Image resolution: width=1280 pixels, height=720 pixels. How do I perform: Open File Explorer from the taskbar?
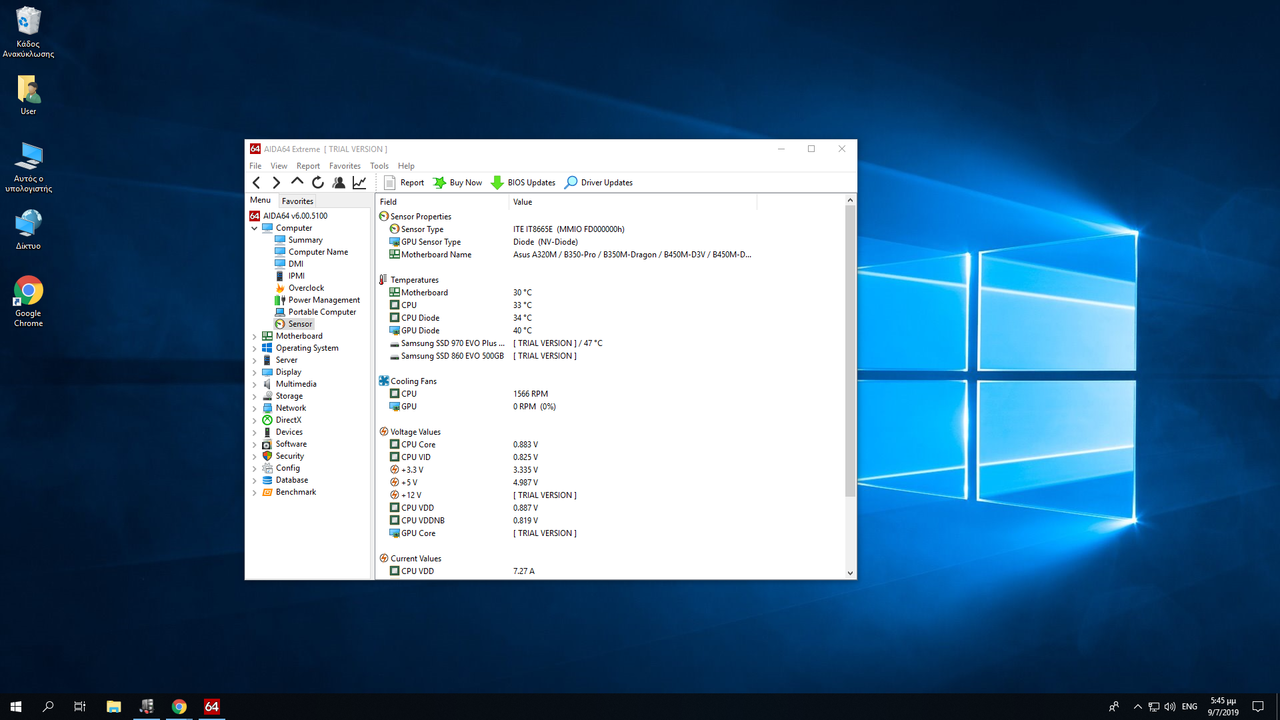(114, 706)
